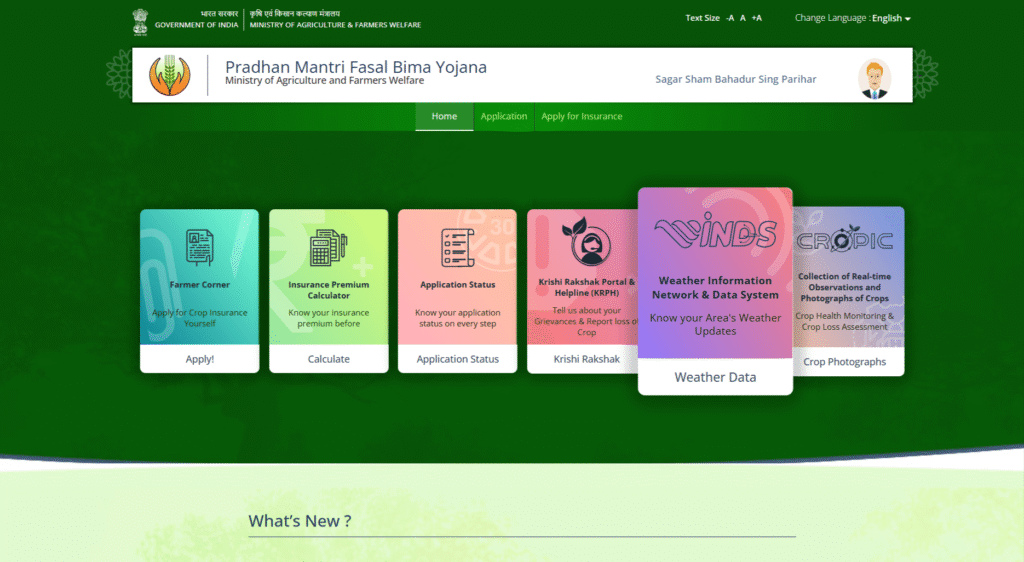Click the Insurance Premium Calculator icon
This screenshot has height=562, width=1024.
click(x=328, y=247)
